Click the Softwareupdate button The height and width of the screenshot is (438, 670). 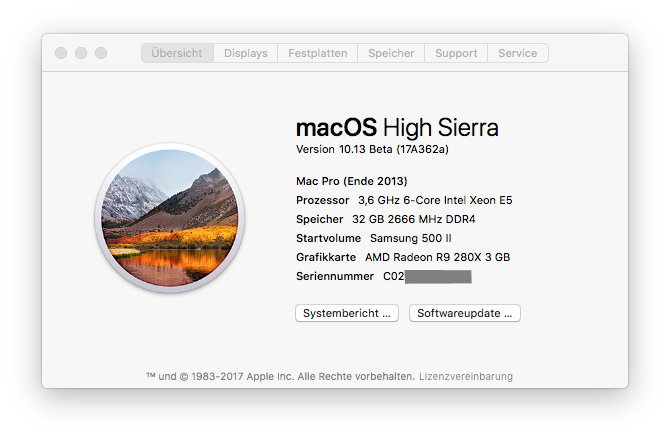point(464,313)
